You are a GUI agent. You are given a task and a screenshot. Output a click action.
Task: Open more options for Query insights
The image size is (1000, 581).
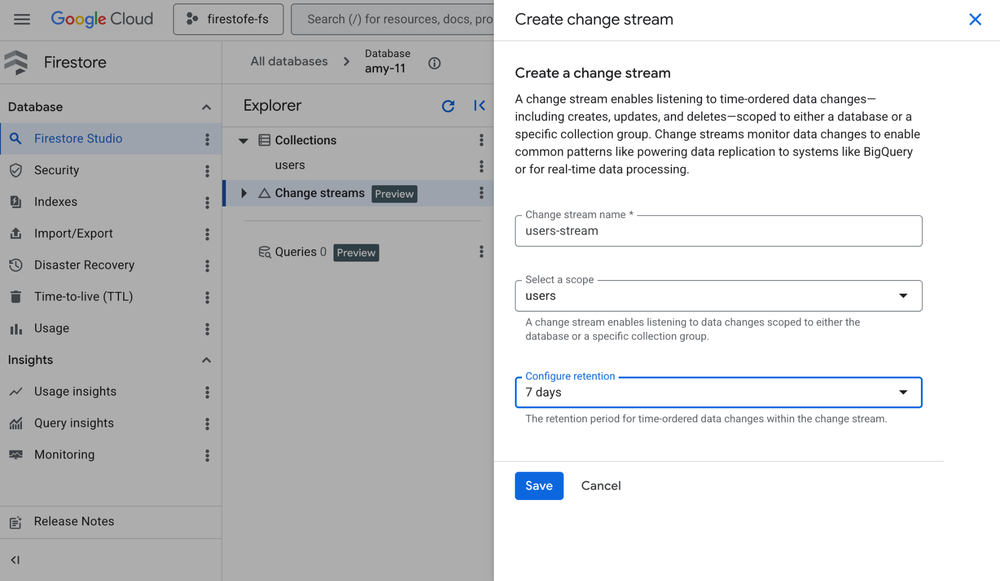(x=207, y=423)
